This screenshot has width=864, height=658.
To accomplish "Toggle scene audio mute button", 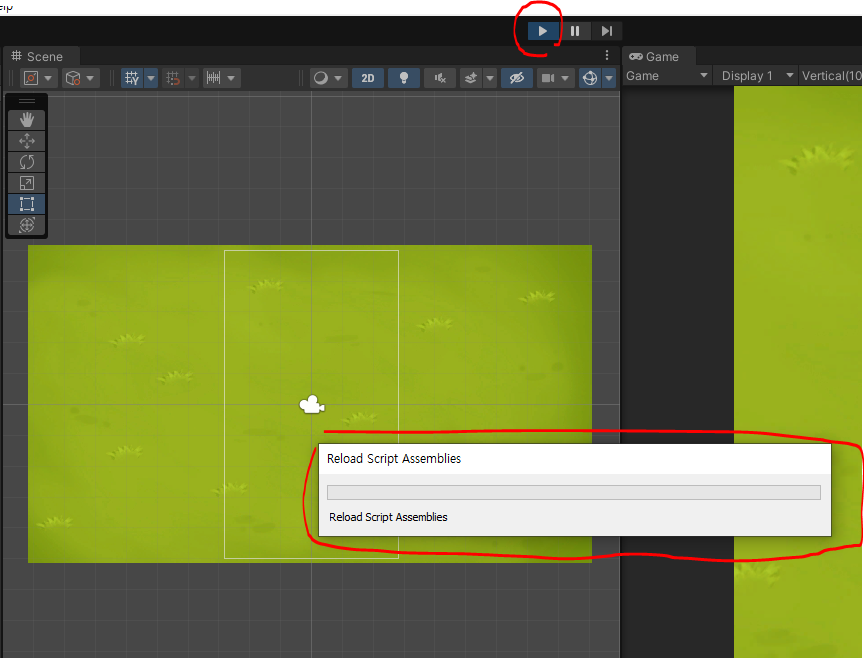I will point(440,78).
